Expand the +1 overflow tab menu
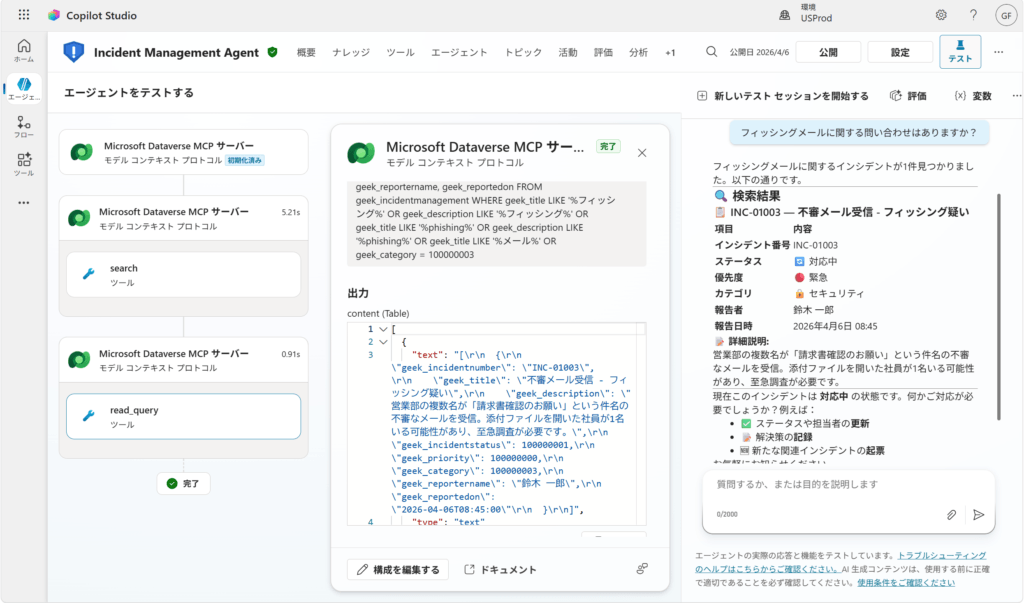Screen dimensions: 1024x603 pos(670,52)
